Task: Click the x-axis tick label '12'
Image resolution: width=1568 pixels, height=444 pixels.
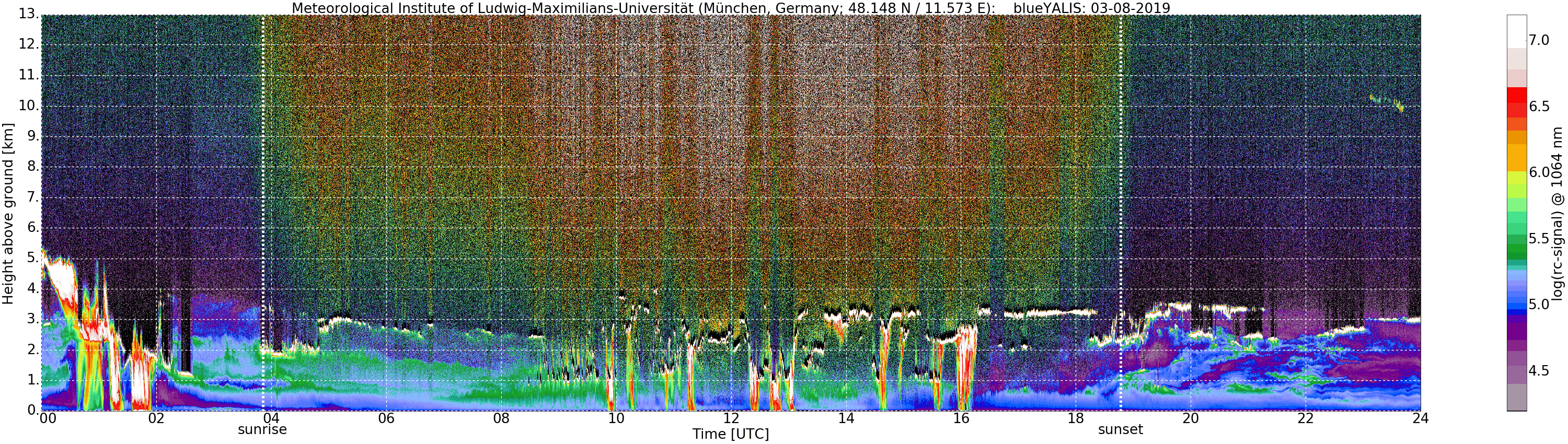Action: coord(731,418)
